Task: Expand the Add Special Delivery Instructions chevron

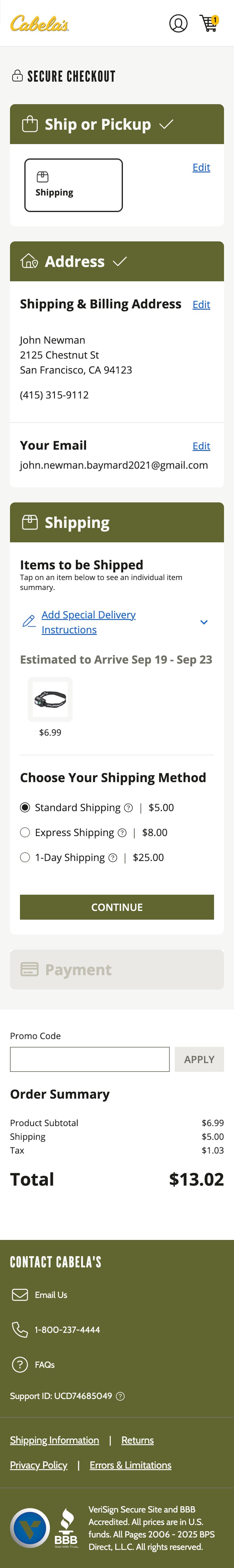Action: (x=204, y=622)
